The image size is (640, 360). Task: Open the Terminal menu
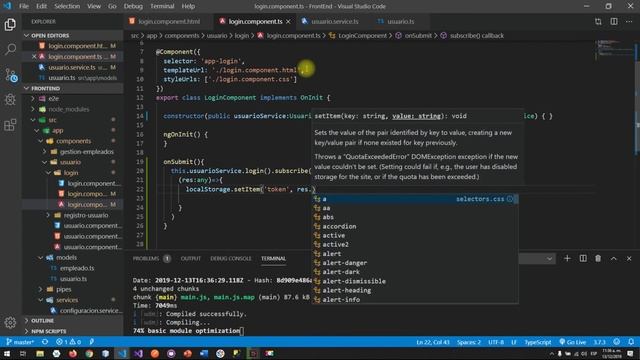coord(162,6)
